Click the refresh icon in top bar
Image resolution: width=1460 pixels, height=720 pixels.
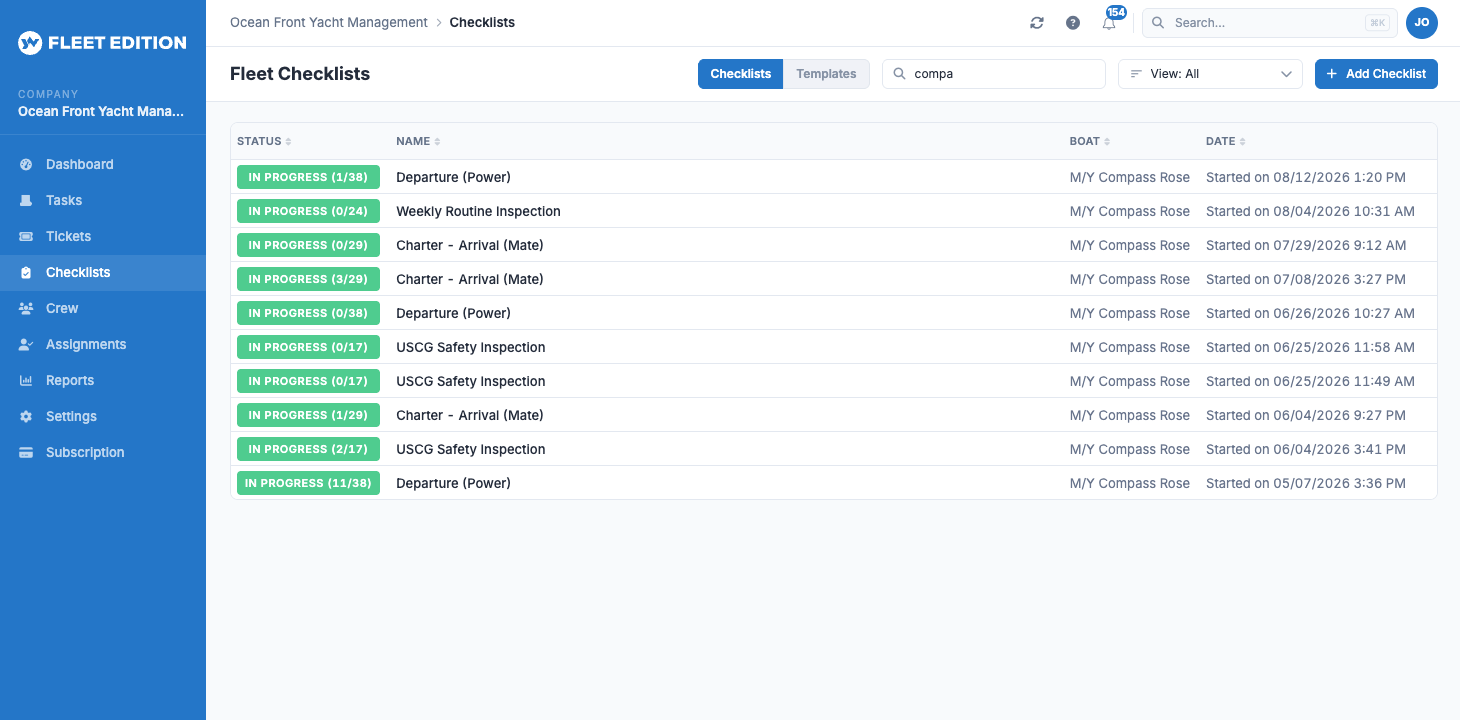(x=1037, y=23)
